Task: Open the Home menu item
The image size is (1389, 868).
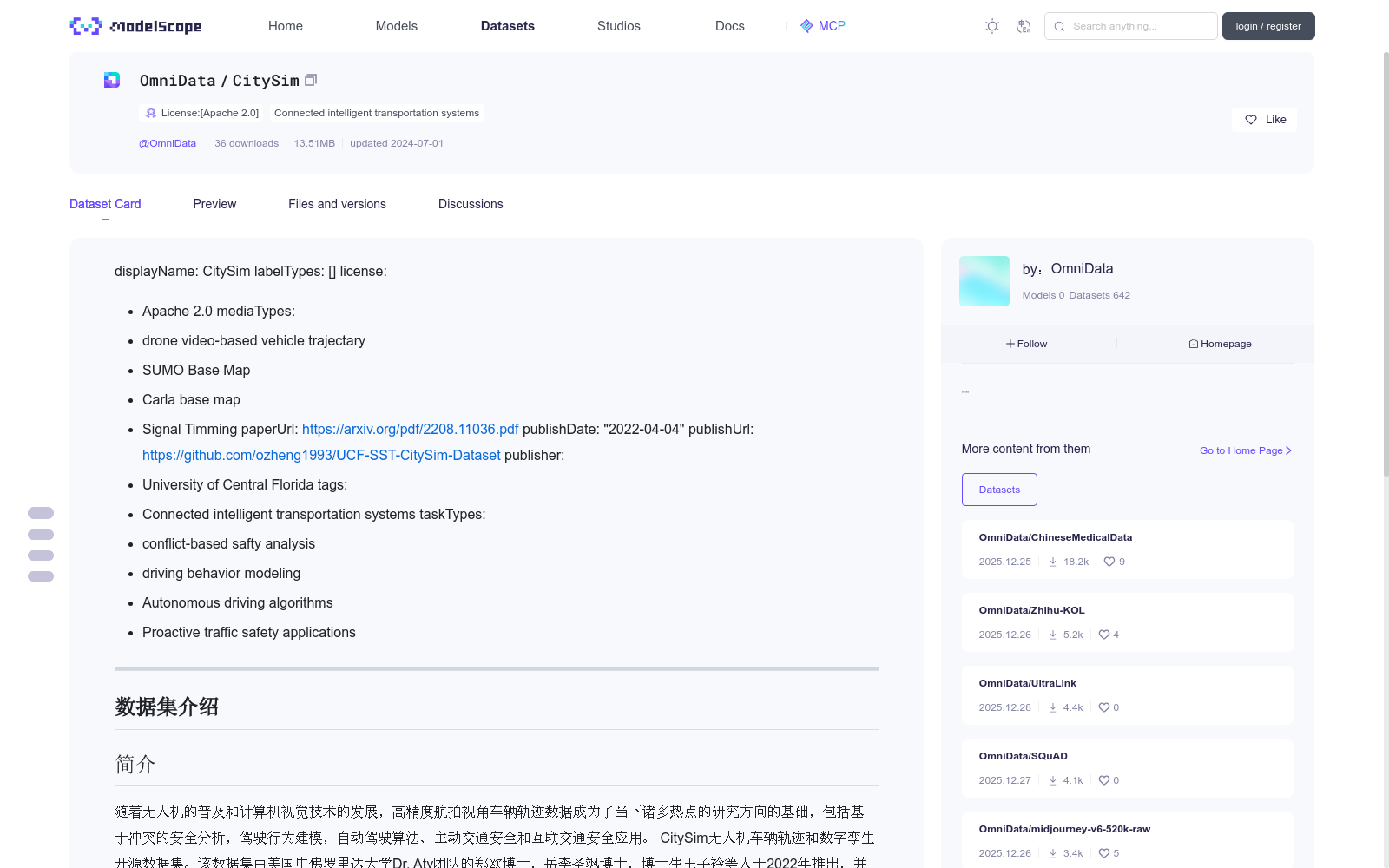Action: click(286, 26)
